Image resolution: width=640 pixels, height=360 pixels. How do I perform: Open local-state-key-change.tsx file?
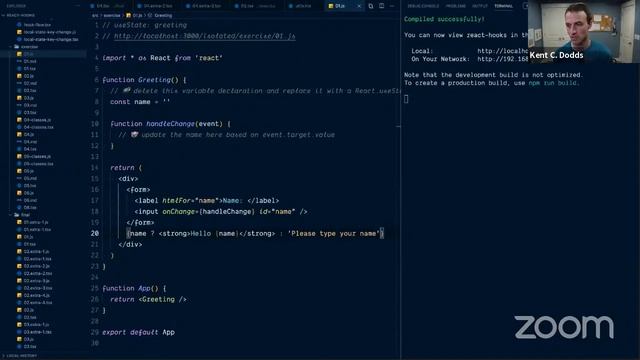pos(51,40)
